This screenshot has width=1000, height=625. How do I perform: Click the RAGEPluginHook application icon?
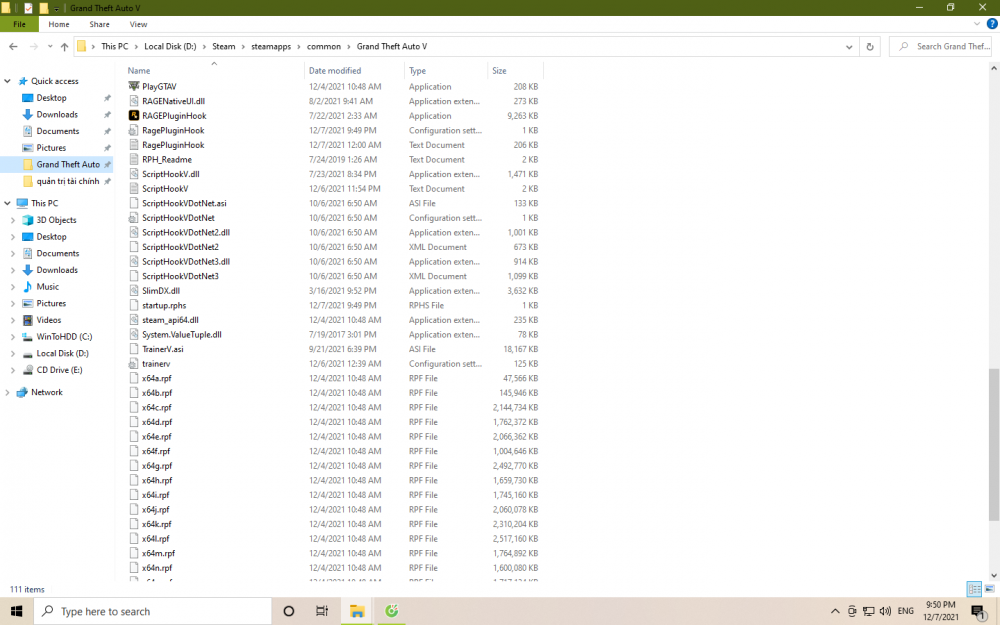[x=133, y=115]
